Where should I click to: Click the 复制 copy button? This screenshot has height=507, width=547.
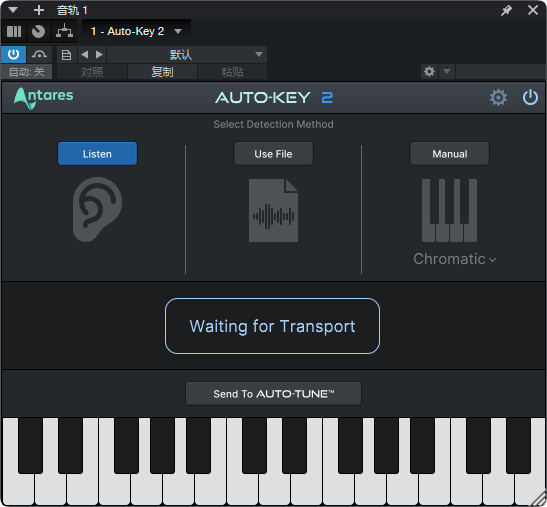162,72
